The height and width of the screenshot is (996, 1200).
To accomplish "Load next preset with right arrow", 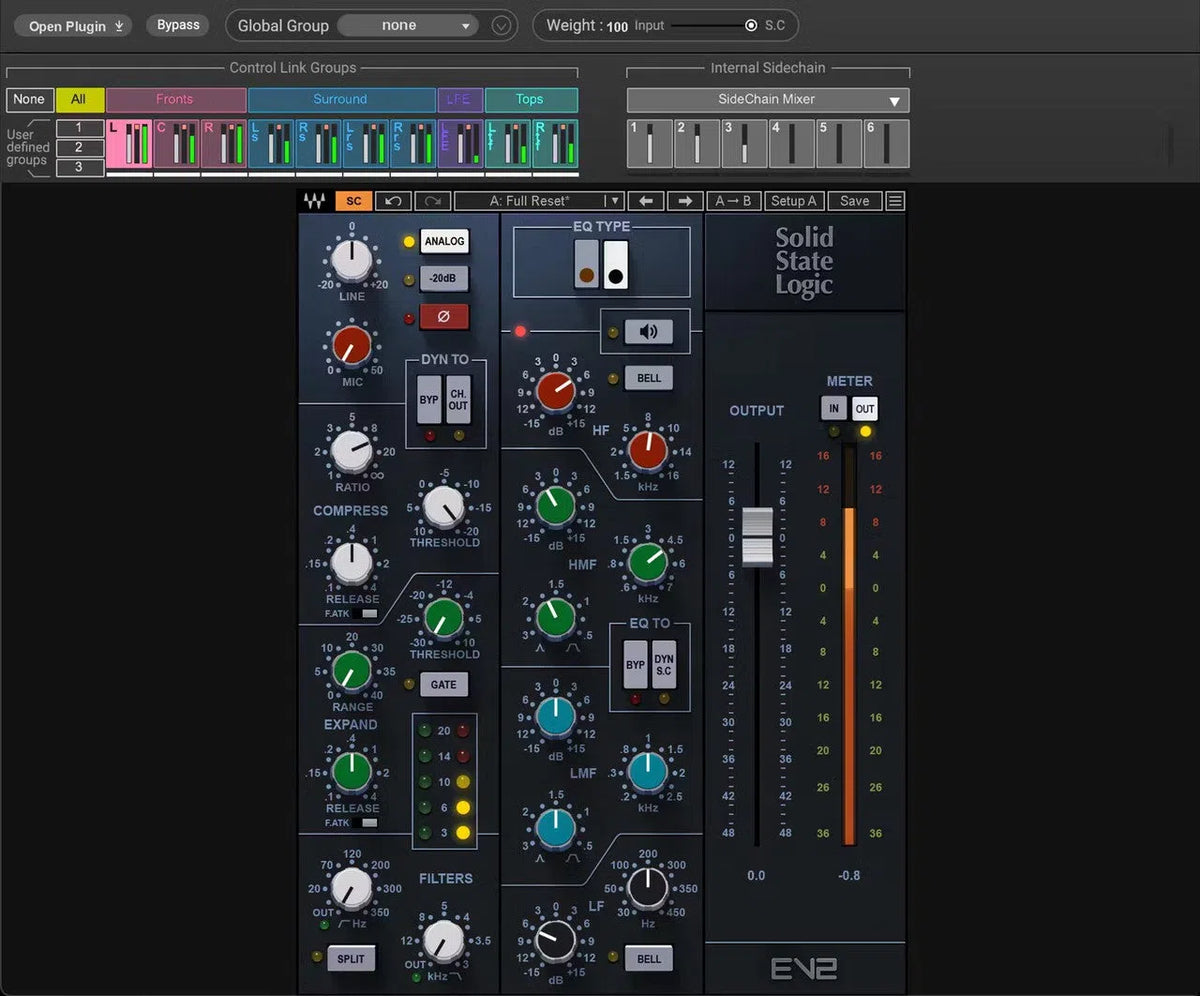I will (685, 201).
